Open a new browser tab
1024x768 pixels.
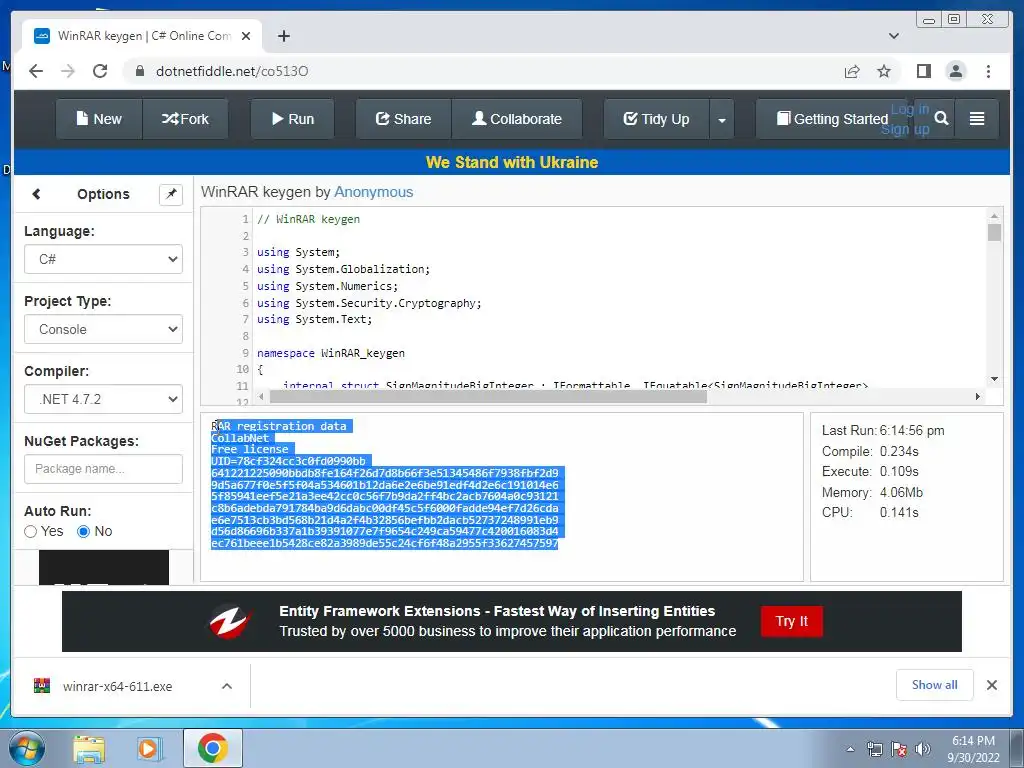coord(283,36)
